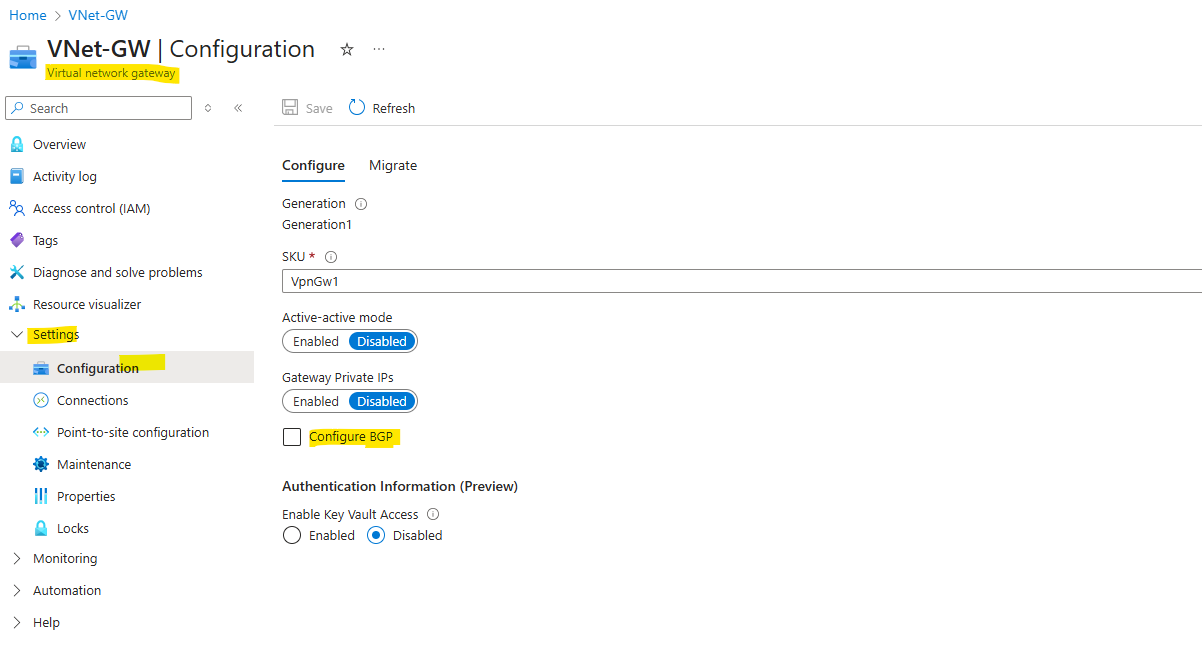Check the Configure BGP checkbox
The image size is (1202, 656).
(x=292, y=437)
